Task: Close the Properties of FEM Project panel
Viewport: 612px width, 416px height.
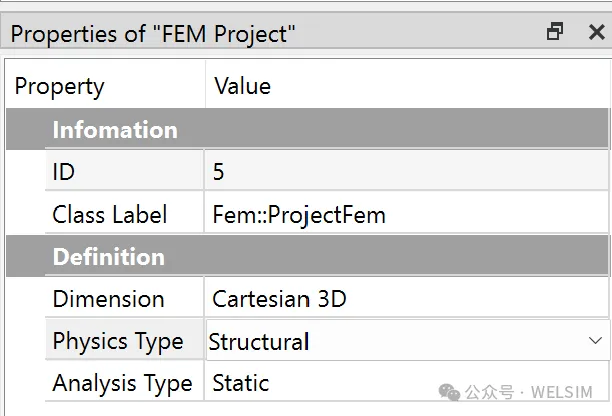Action: [597, 32]
